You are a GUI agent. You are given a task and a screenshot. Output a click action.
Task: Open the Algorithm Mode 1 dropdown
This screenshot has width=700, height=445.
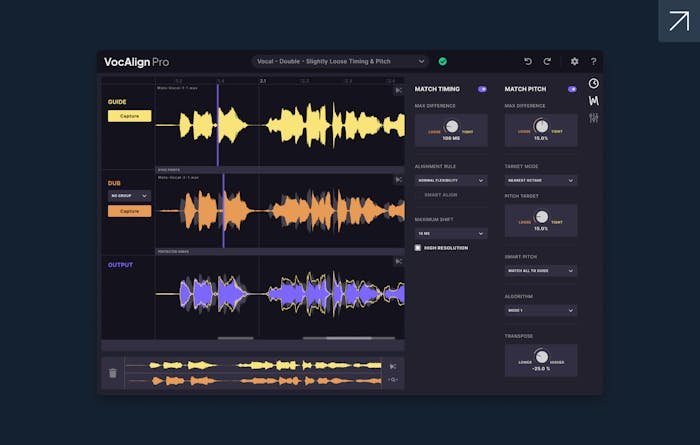[x=541, y=310]
